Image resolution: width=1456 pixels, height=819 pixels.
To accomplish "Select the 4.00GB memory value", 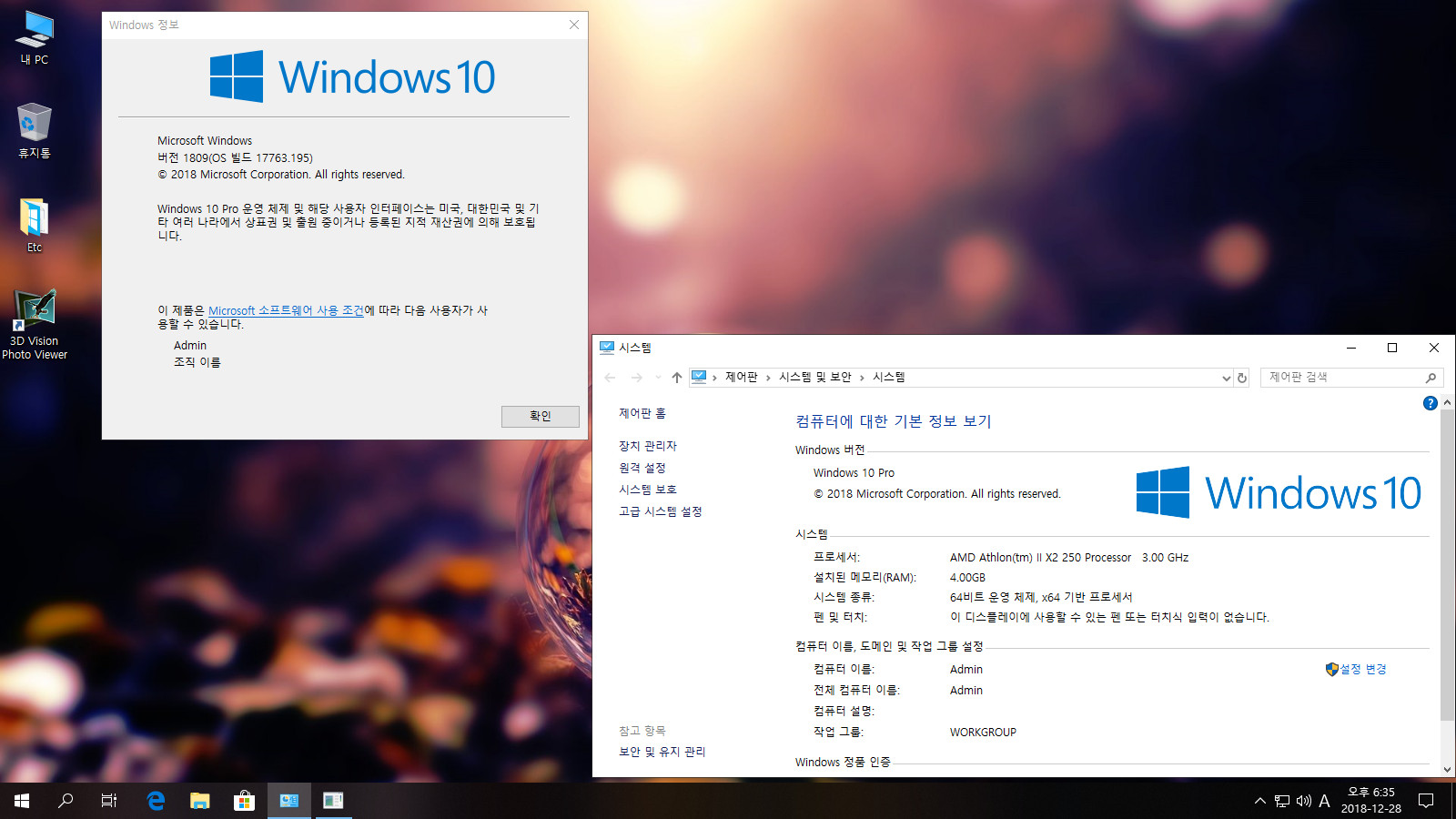I will [x=967, y=577].
